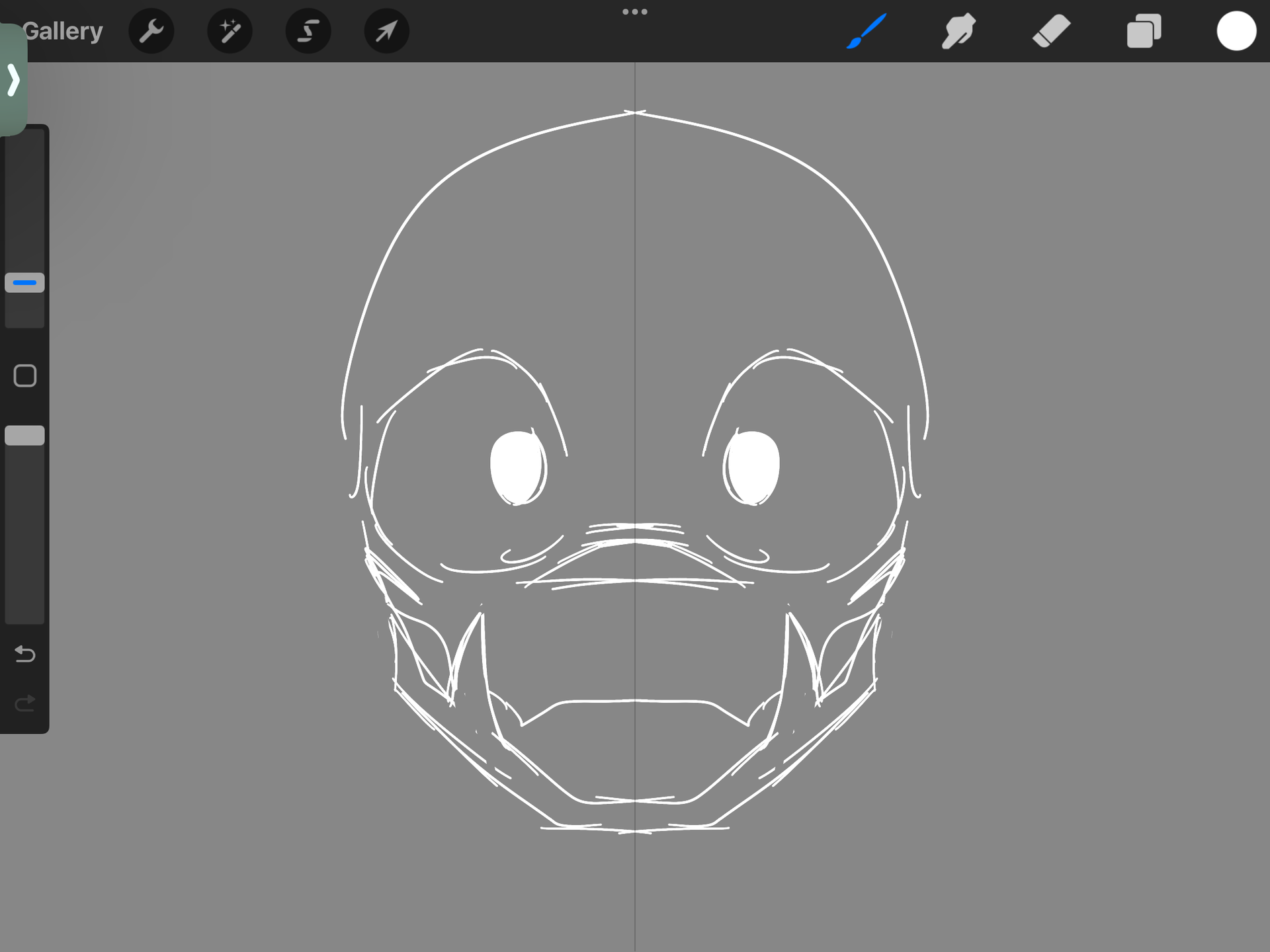1270x952 pixels.
Task: Select the Brush tool
Action: point(867,31)
